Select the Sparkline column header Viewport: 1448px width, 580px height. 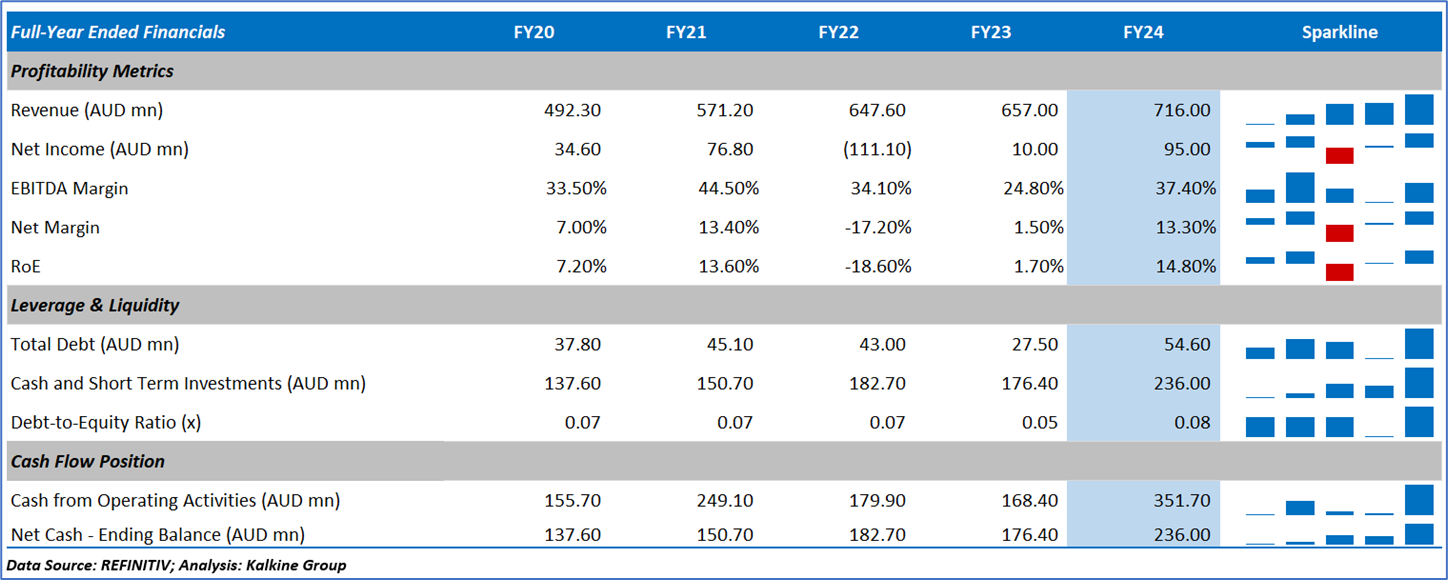click(x=1339, y=32)
